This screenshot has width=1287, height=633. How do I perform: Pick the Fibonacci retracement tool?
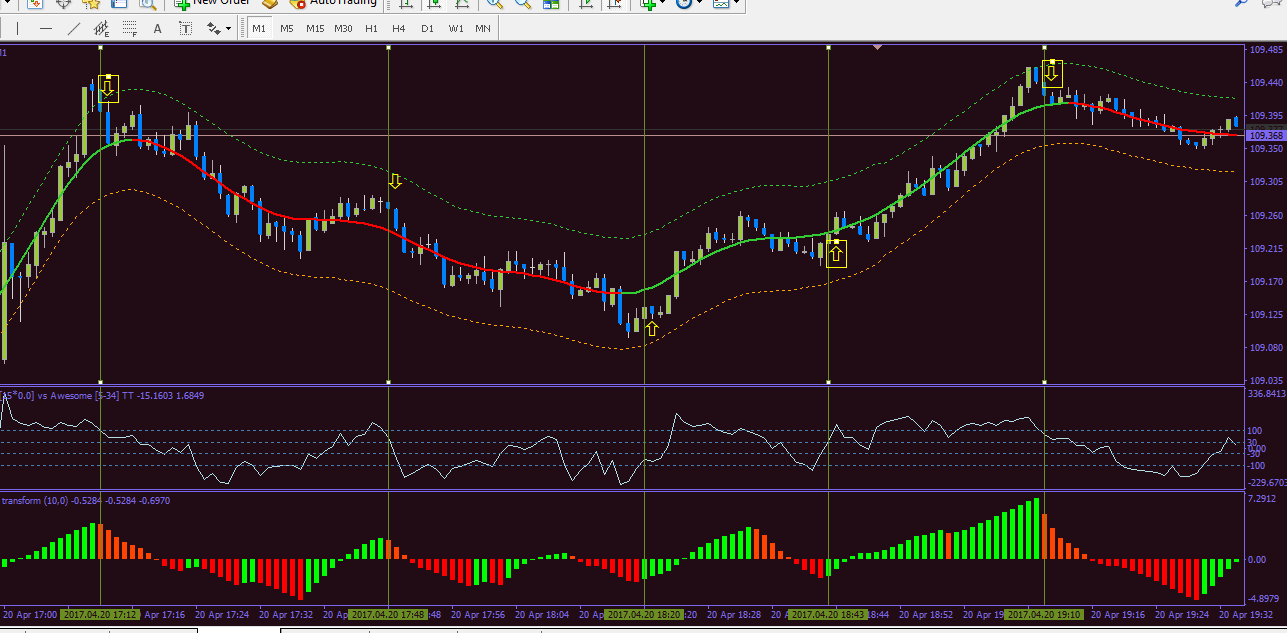(129, 28)
